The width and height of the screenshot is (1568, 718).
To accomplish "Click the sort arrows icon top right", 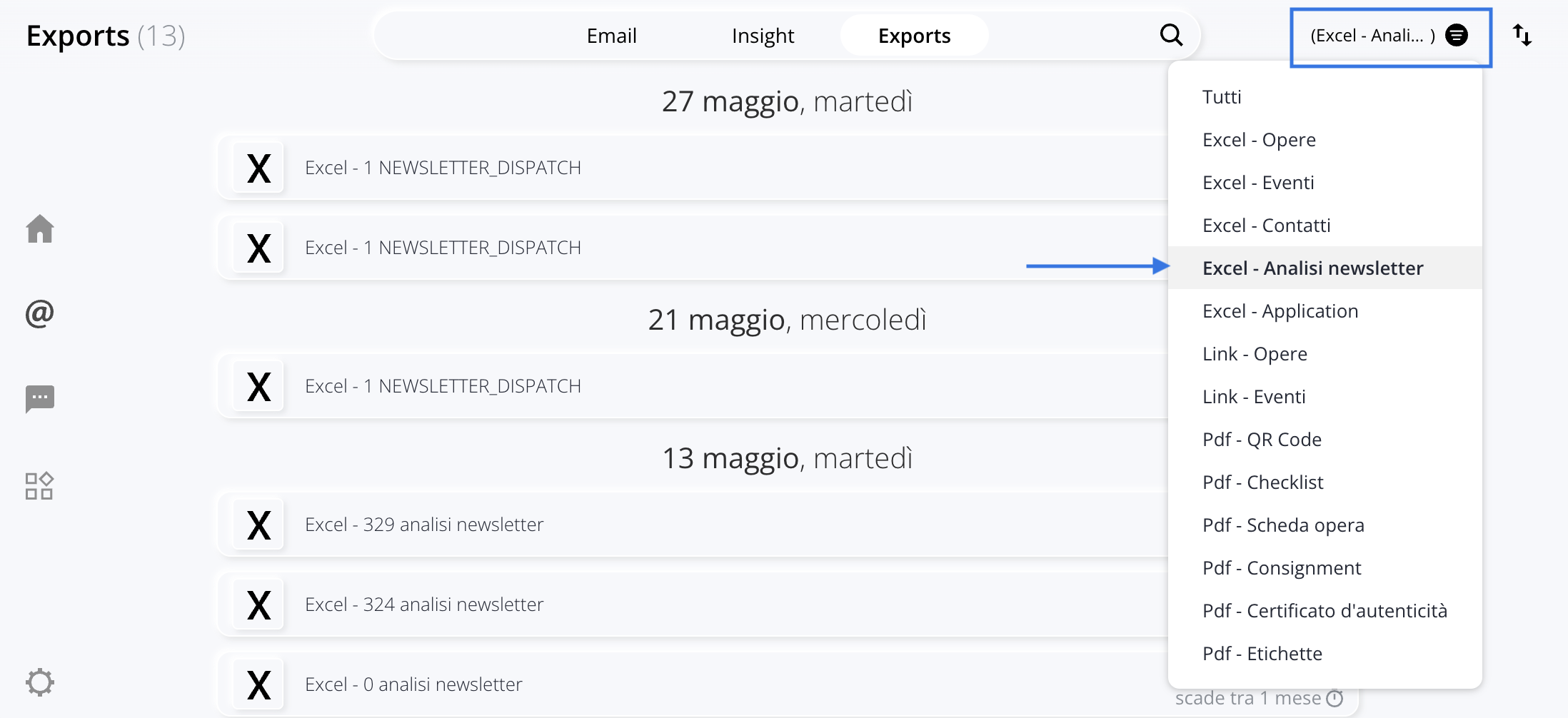I will [x=1522, y=34].
